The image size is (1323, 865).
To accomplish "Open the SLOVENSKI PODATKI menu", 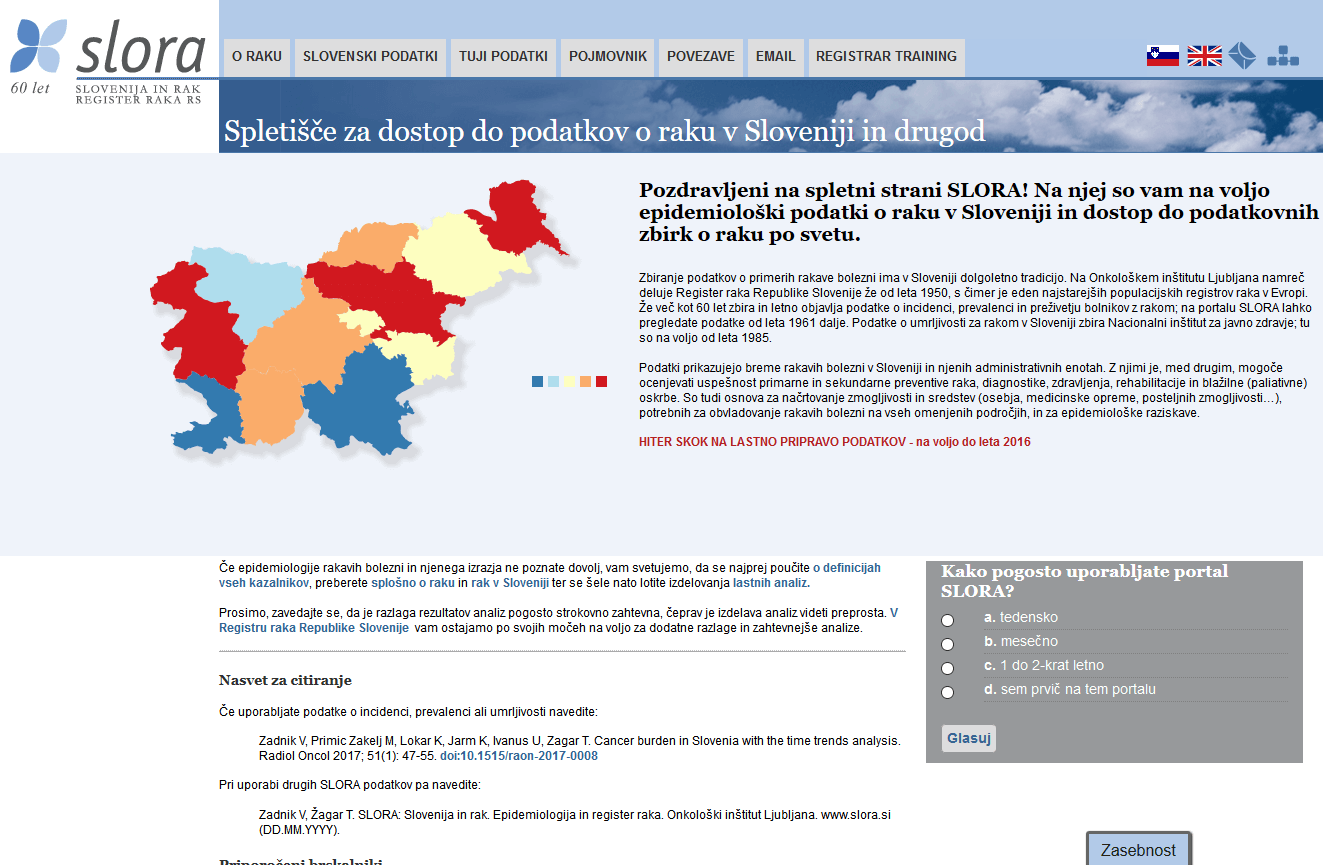I will pos(370,57).
